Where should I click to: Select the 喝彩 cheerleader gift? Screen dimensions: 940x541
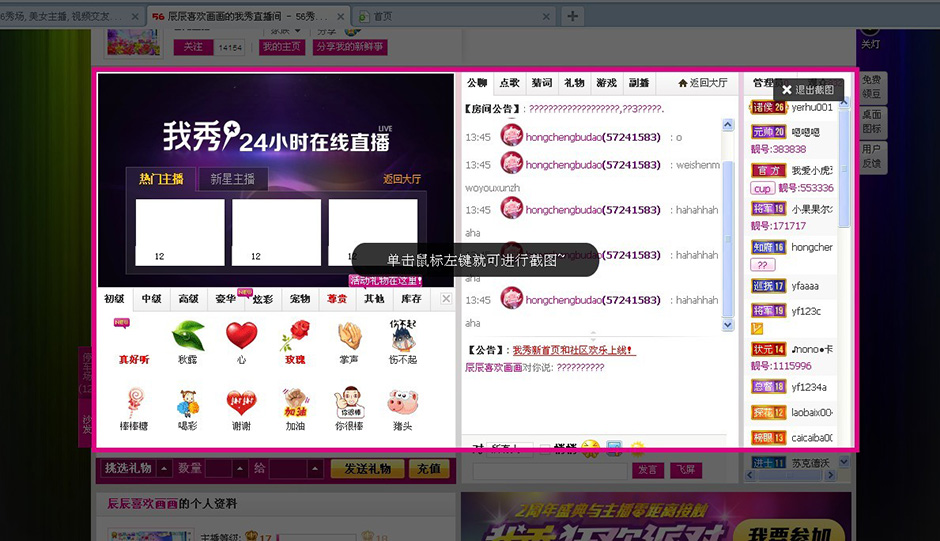pos(188,409)
